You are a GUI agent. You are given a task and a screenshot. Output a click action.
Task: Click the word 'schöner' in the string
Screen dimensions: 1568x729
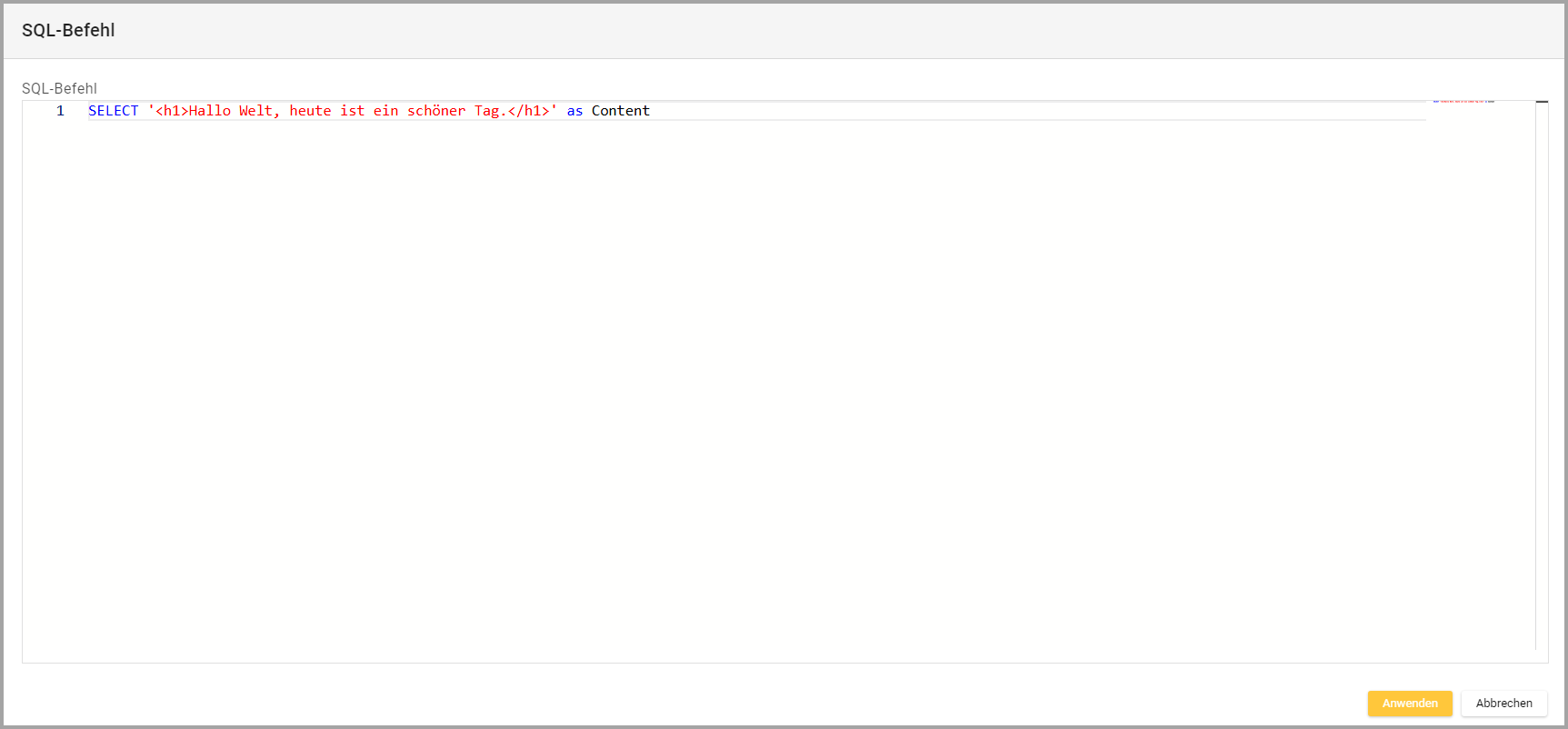click(x=436, y=111)
